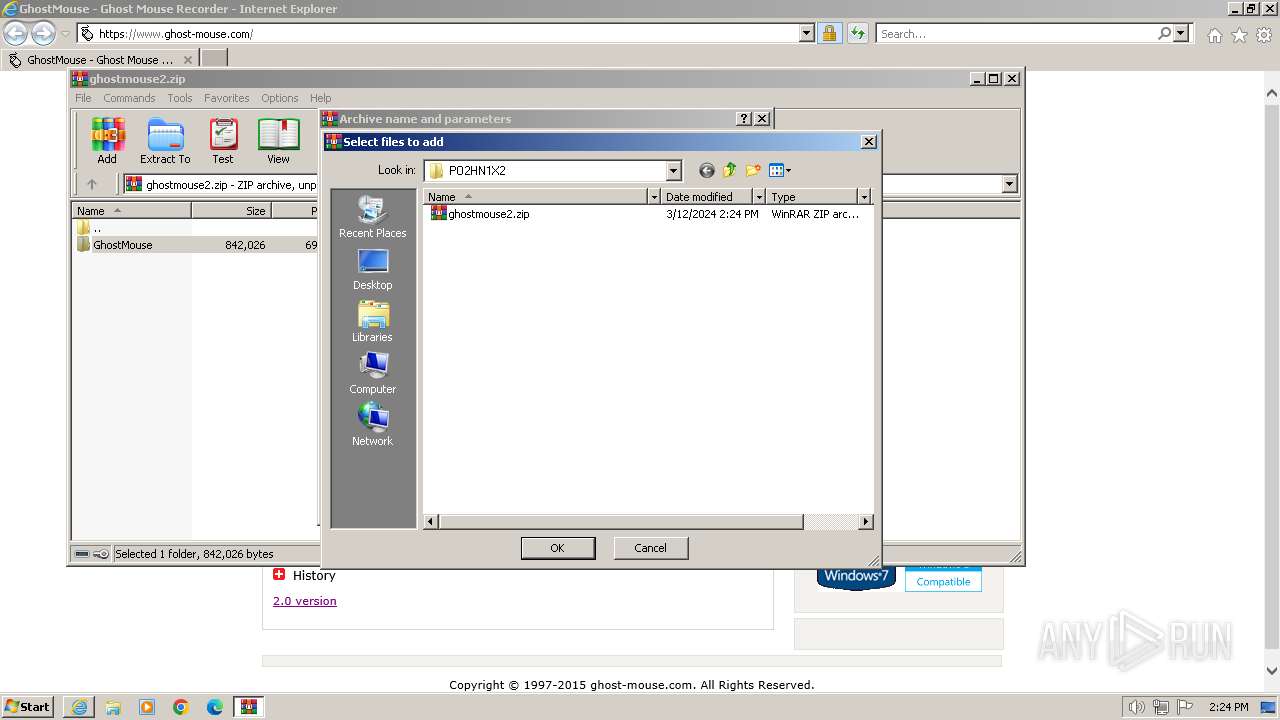
Task: Click the IE back button
Action: coord(16,34)
